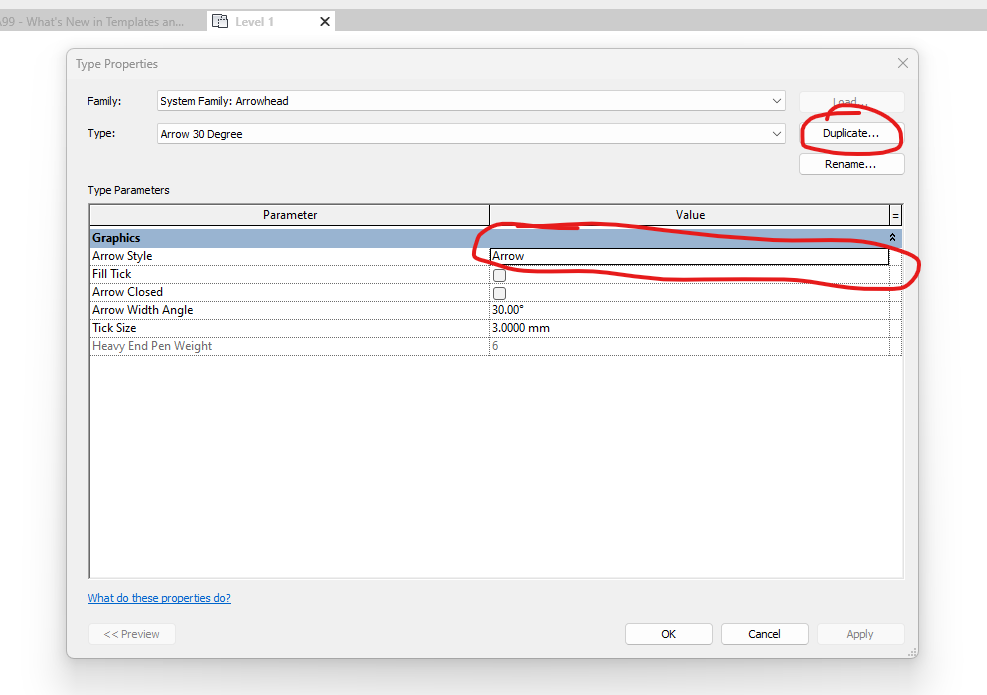The width and height of the screenshot is (987, 695).
Task: Click the Arrow Style value field
Action: (x=688, y=256)
